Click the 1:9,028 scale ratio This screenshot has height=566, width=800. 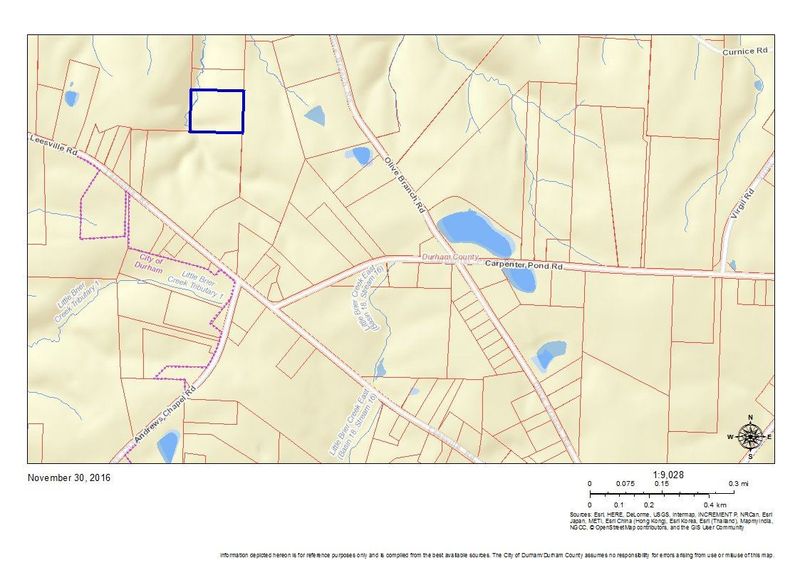668,474
